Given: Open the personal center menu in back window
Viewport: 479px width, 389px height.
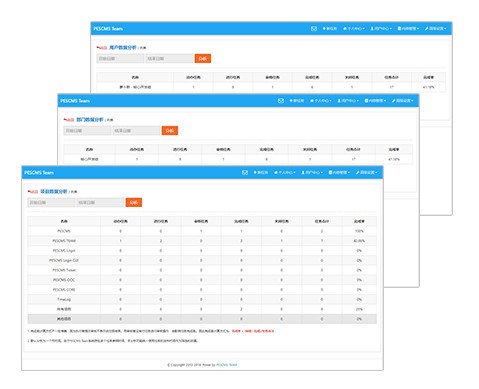Looking at the screenshot, I should 354,29.
